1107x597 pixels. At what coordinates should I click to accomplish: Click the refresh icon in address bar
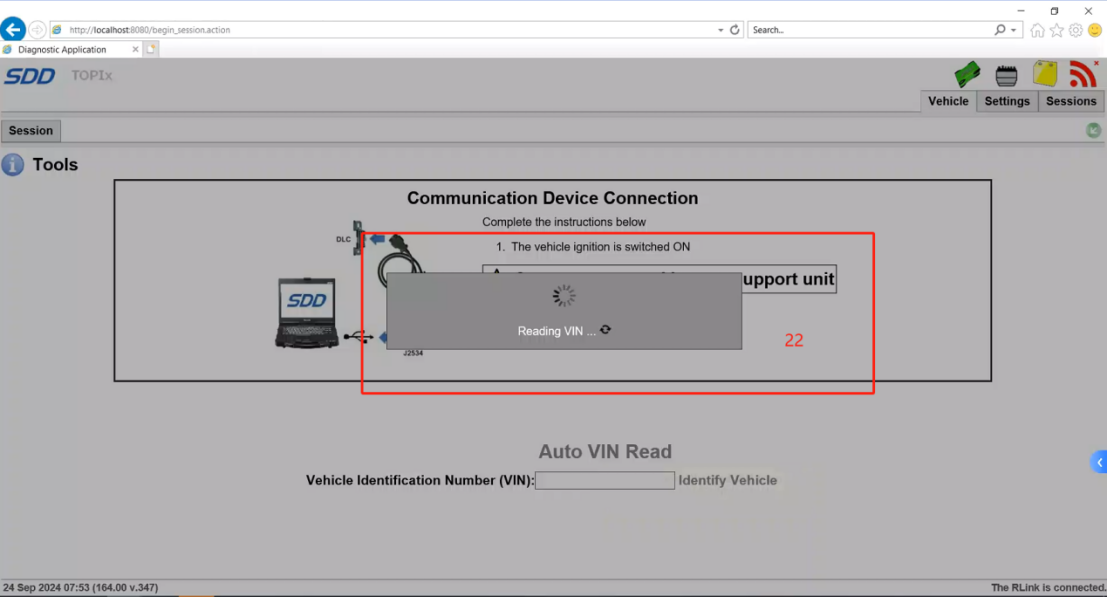(735, 30)
